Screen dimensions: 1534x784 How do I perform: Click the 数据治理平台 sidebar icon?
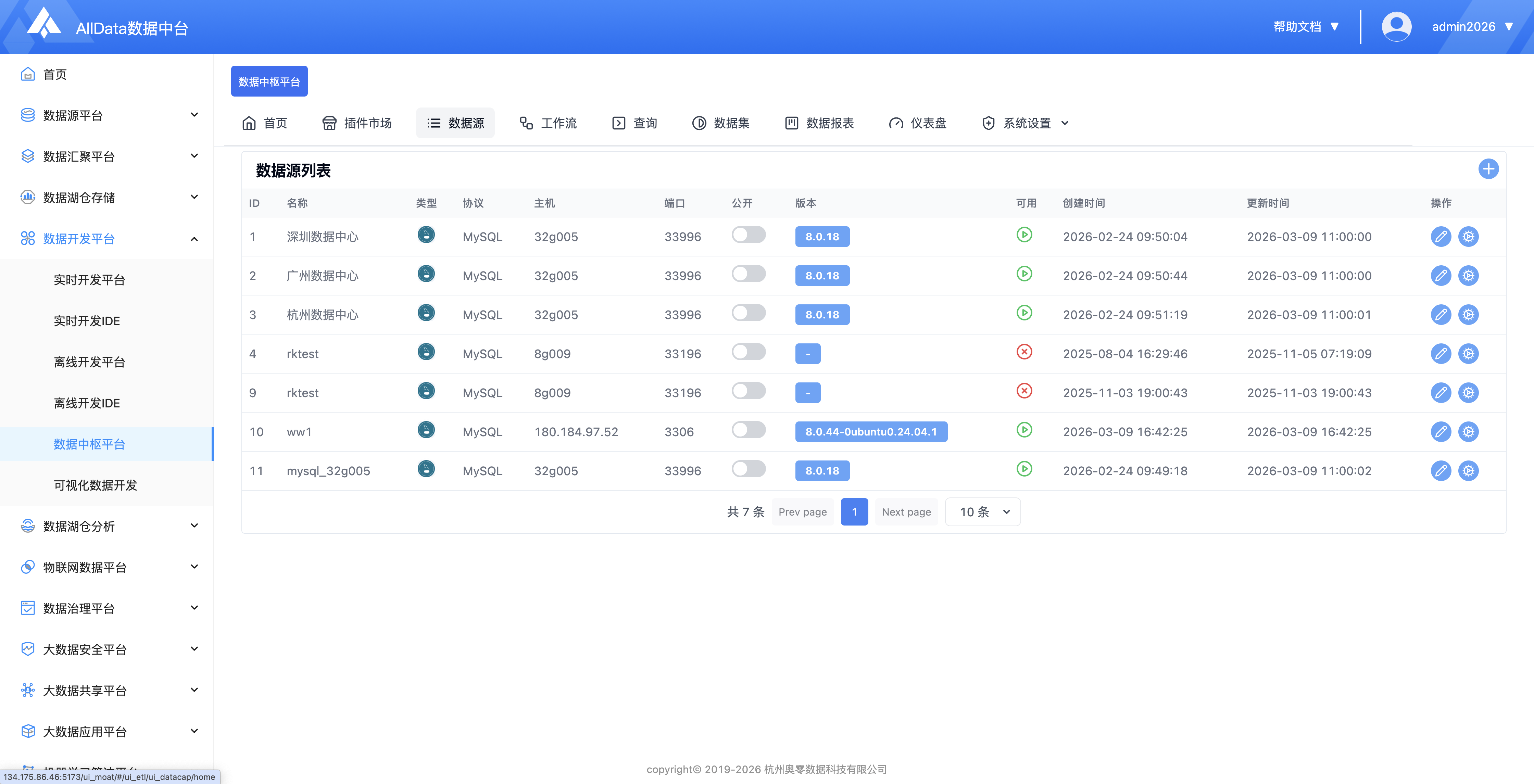(x=27, y=608)
